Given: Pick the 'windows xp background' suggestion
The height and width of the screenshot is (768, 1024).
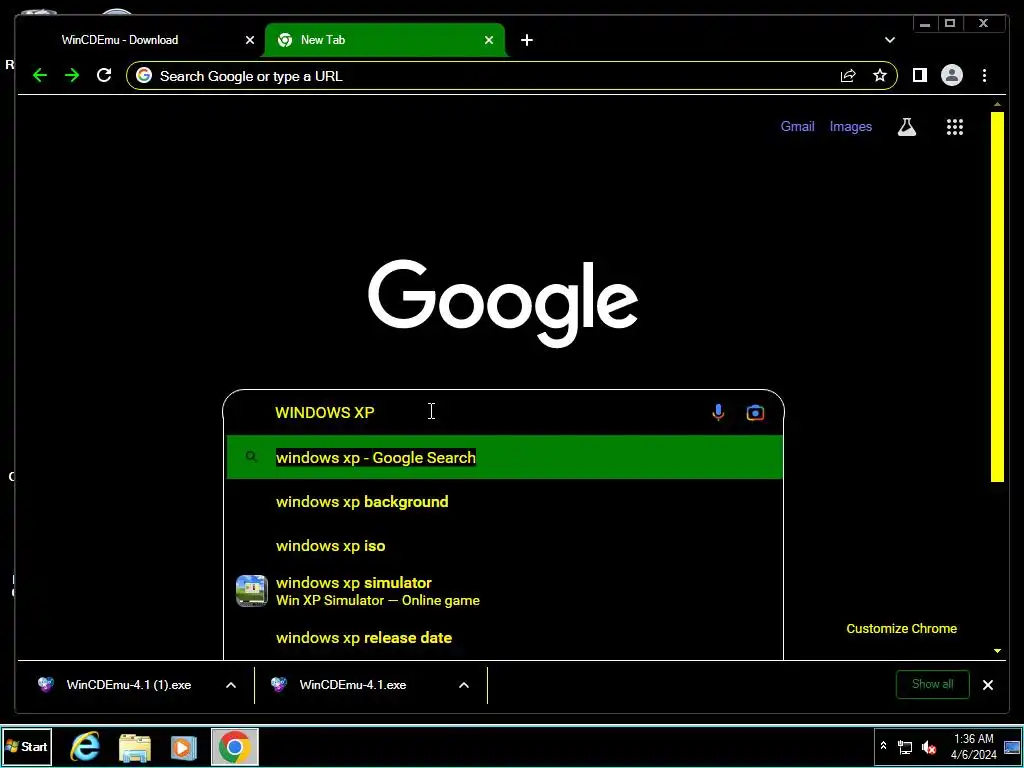Looking at the screenshot, I should click(x=504, y=502).
